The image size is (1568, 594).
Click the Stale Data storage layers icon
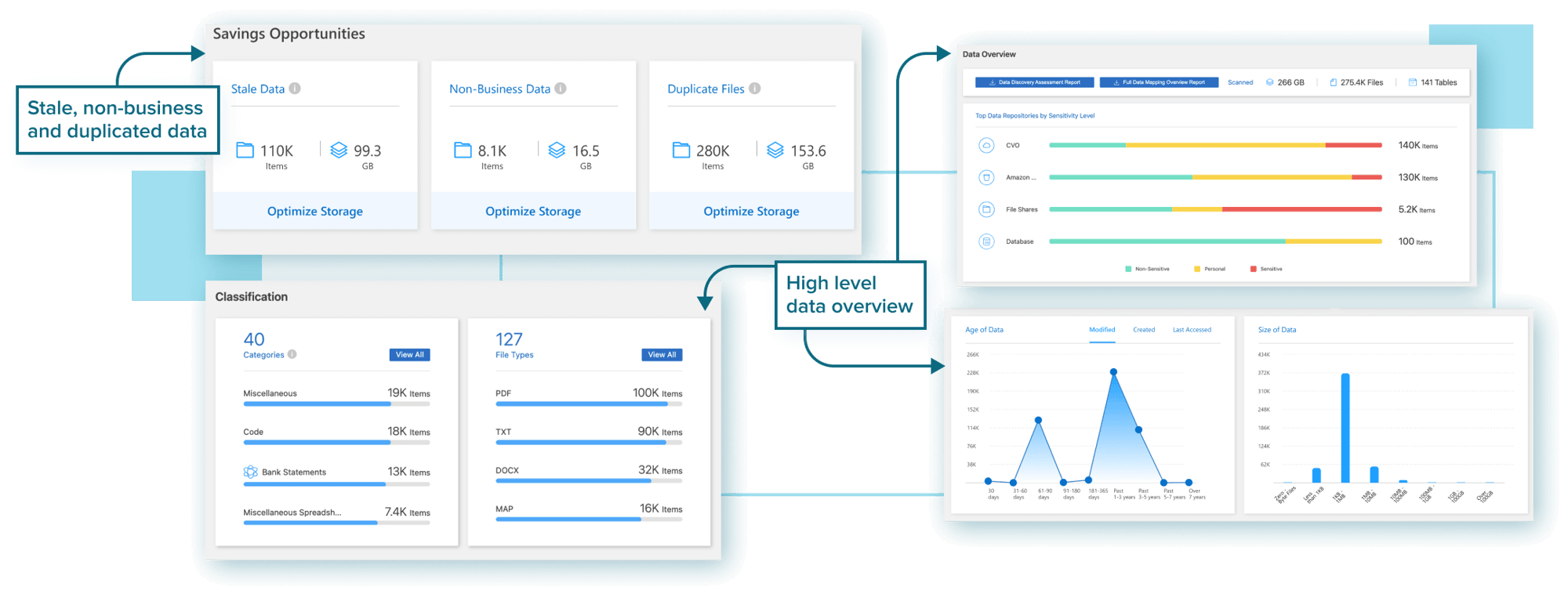[339, 150]
